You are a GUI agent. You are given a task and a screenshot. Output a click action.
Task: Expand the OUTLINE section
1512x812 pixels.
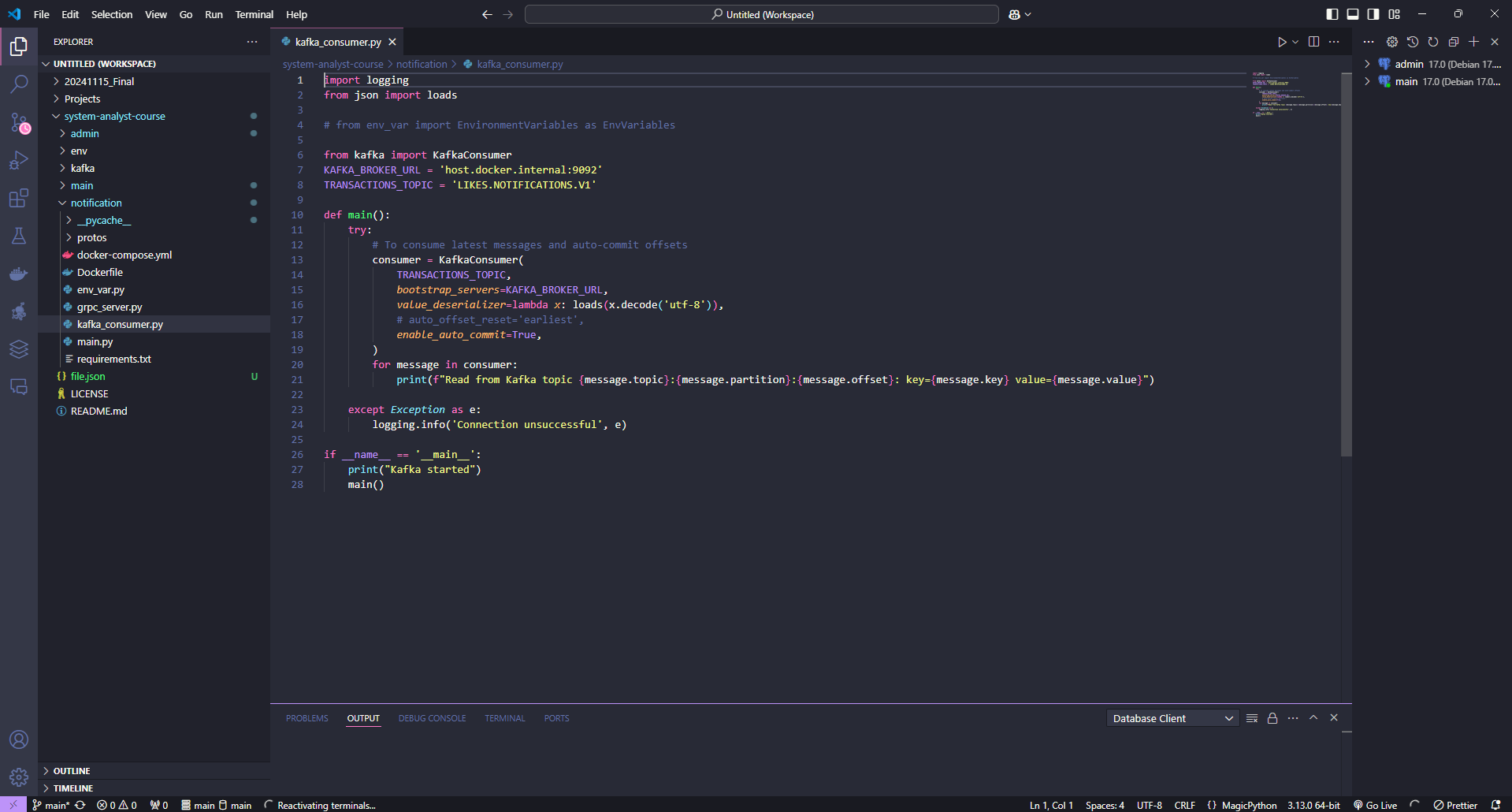click(72, 771)
